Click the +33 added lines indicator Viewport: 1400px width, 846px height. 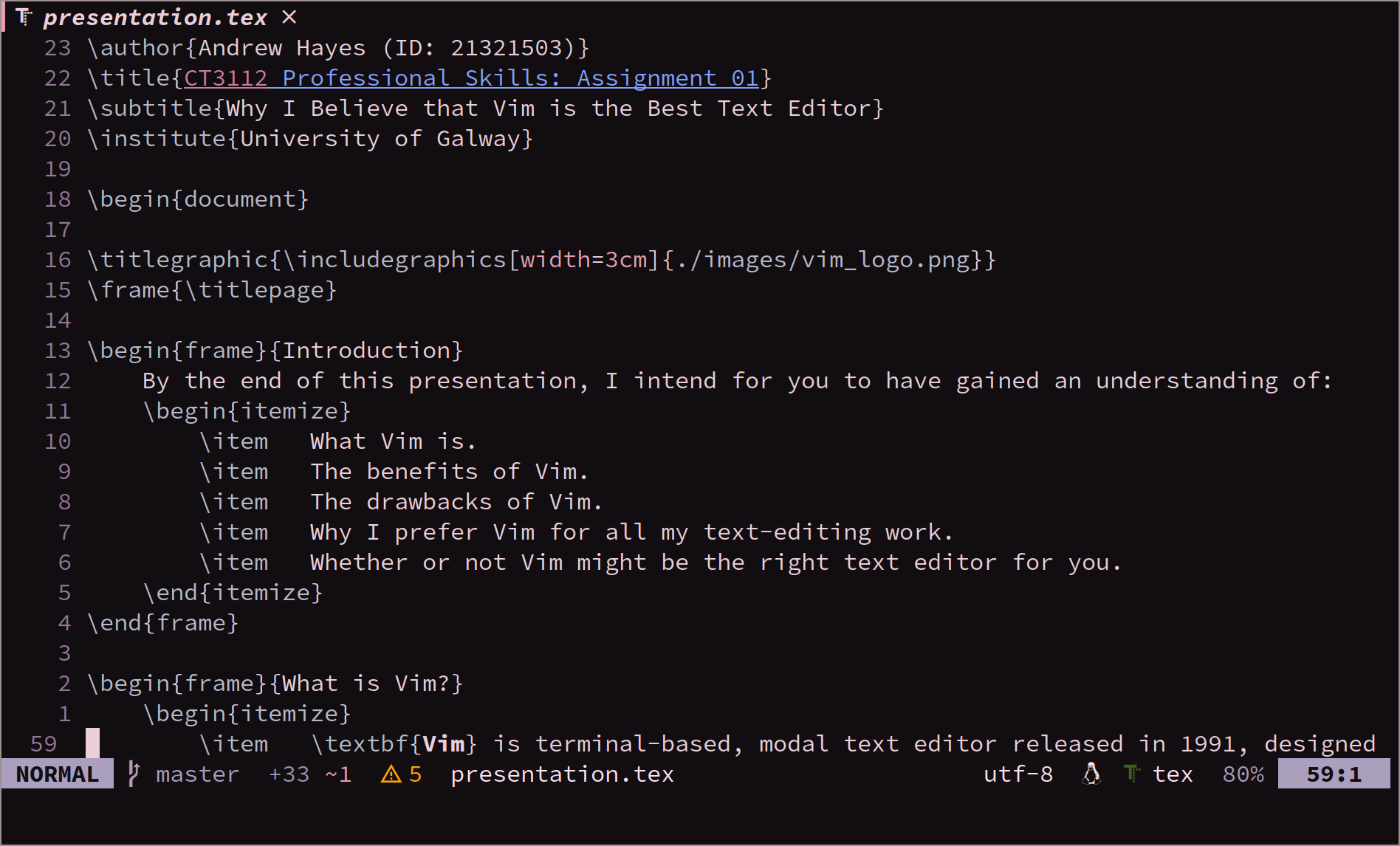[x=289, y=774]
